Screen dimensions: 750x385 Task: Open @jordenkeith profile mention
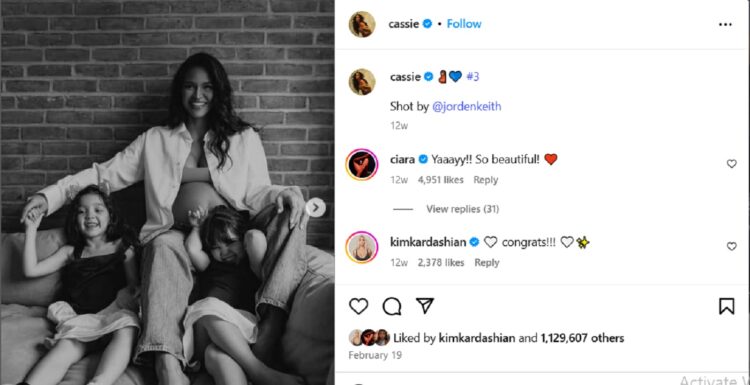(x=466, y=106)
